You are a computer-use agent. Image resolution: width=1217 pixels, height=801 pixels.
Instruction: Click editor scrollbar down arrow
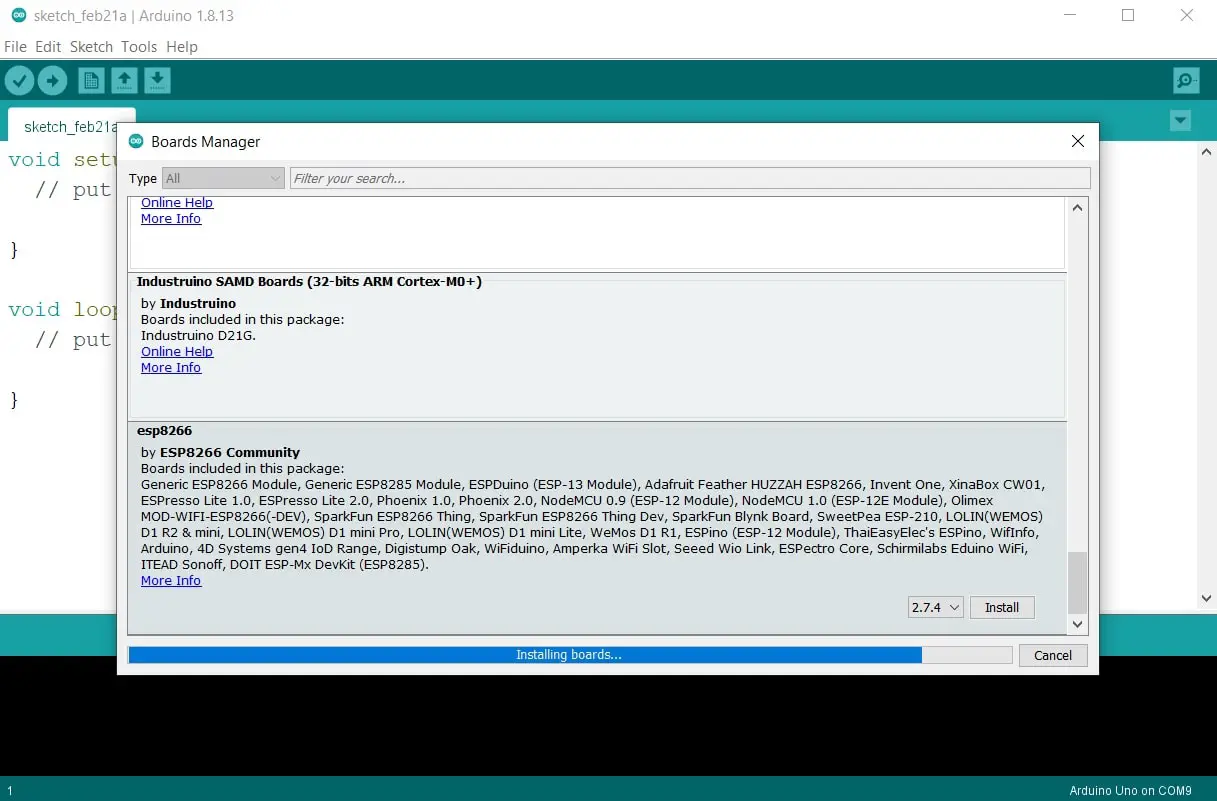tap(1206, 598)
